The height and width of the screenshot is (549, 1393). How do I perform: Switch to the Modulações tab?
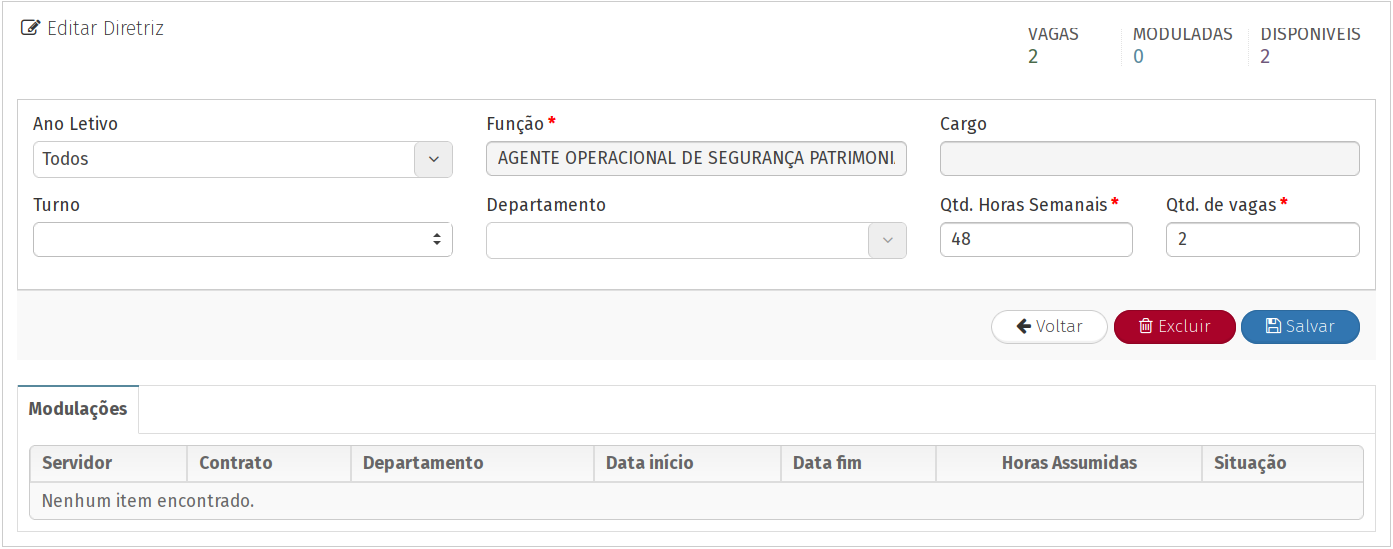78,409
